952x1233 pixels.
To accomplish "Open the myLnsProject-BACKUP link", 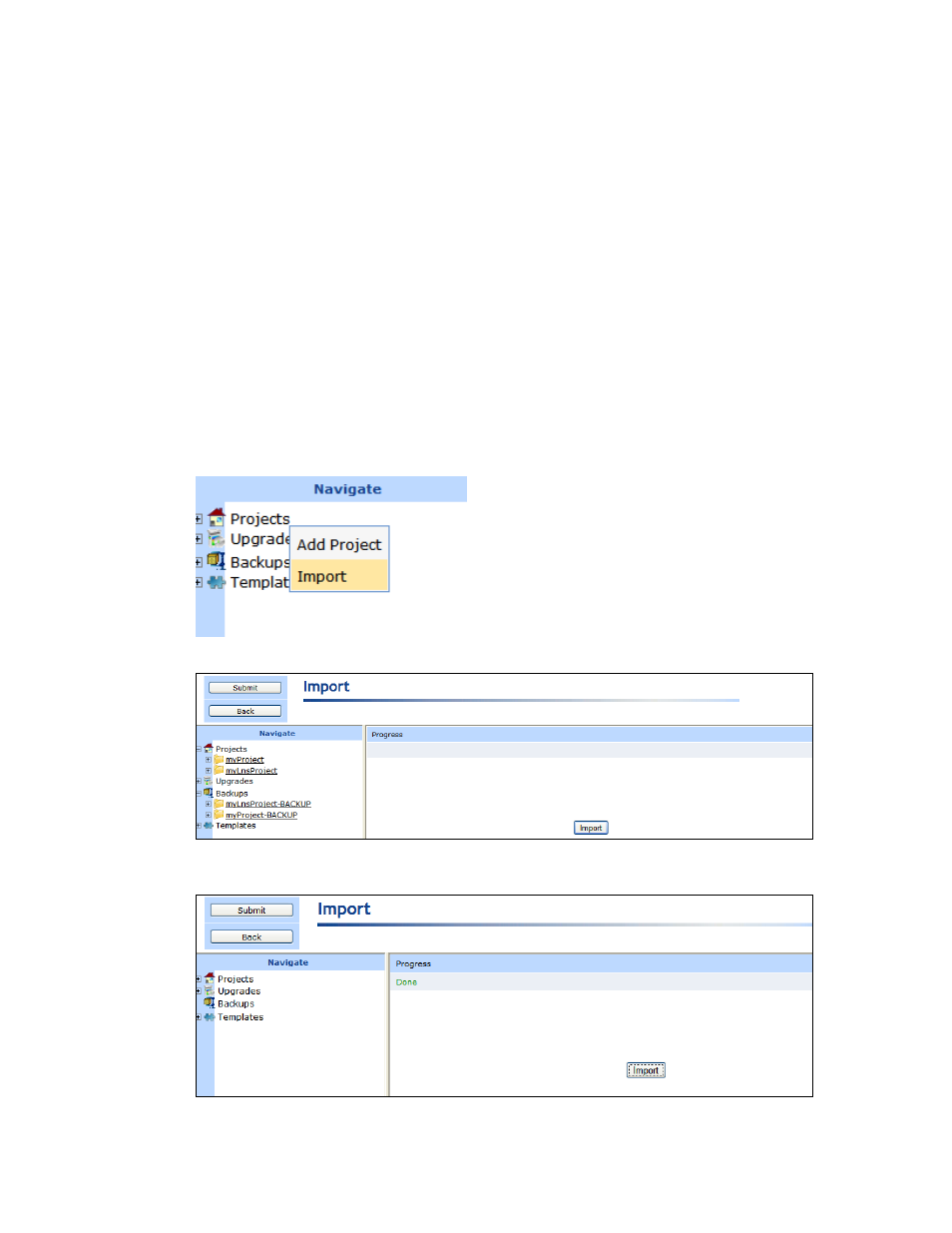I will click(268, 804).
